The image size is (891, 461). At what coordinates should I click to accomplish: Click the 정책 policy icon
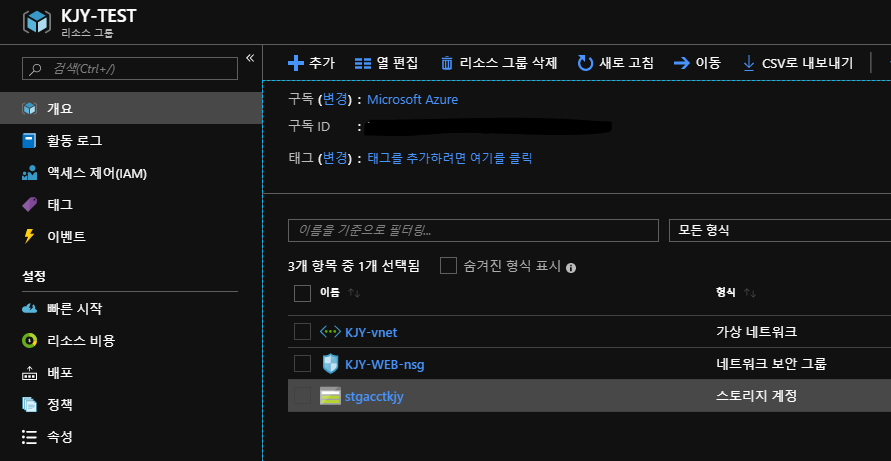(x=29, y=405)
